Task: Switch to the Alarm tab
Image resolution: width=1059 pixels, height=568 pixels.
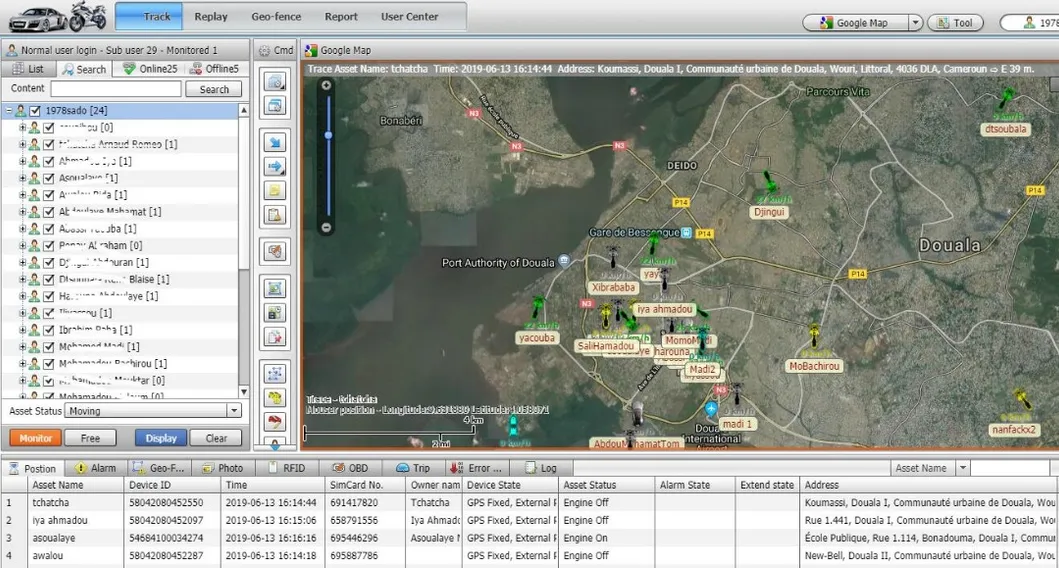Action: [96, 468]
